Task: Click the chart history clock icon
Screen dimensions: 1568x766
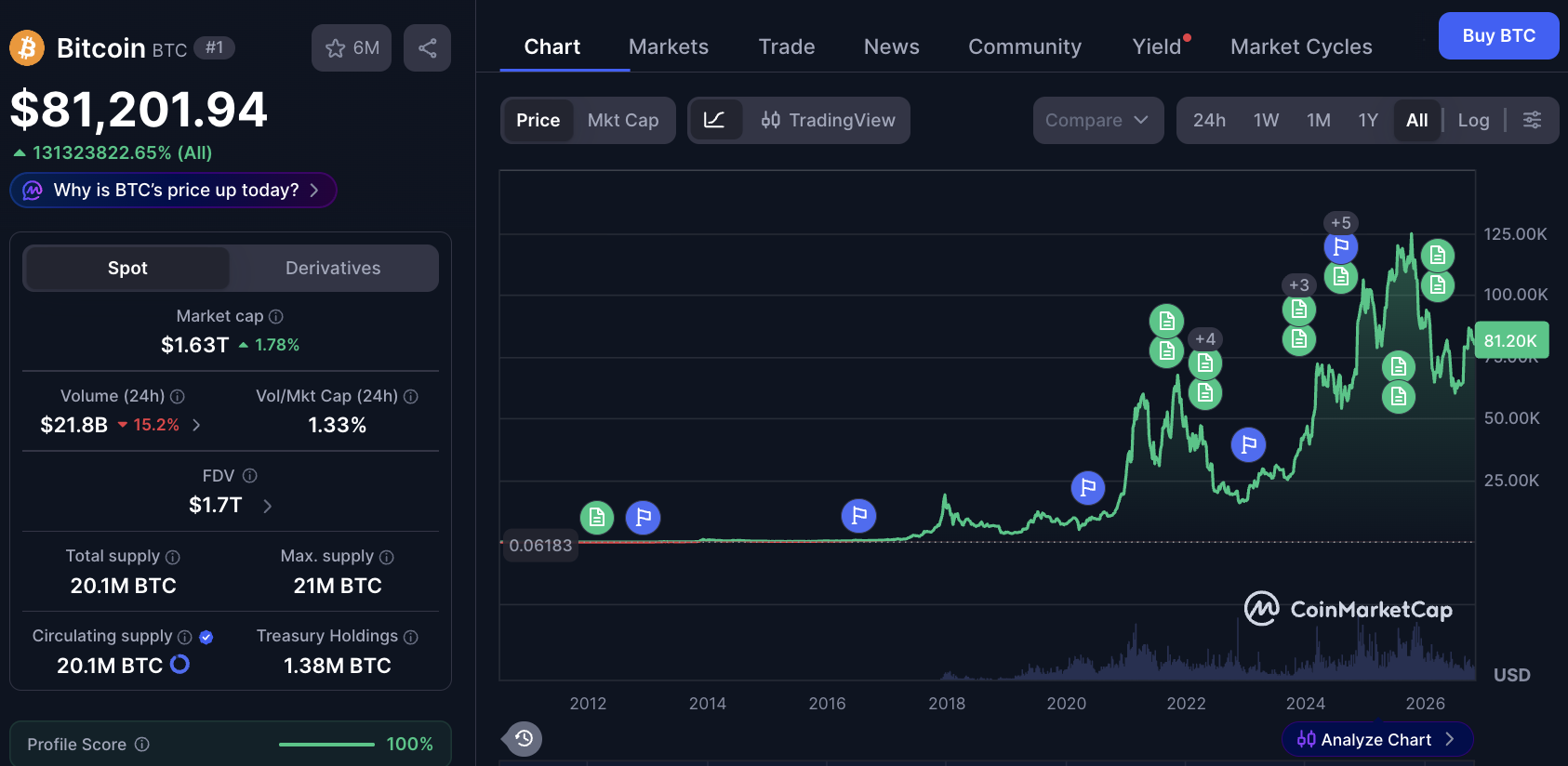Action: point(524,738)
